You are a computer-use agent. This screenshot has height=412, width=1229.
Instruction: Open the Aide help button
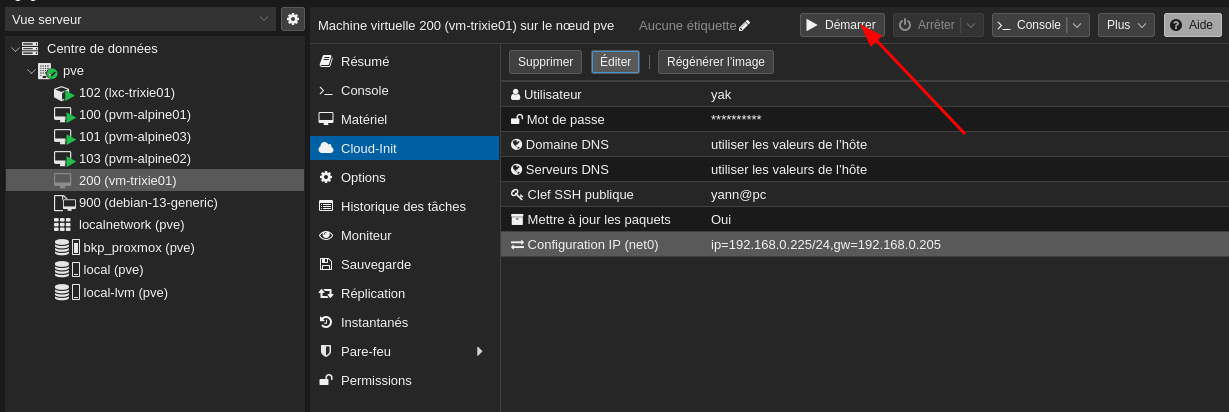click(x=1192, y=25)
